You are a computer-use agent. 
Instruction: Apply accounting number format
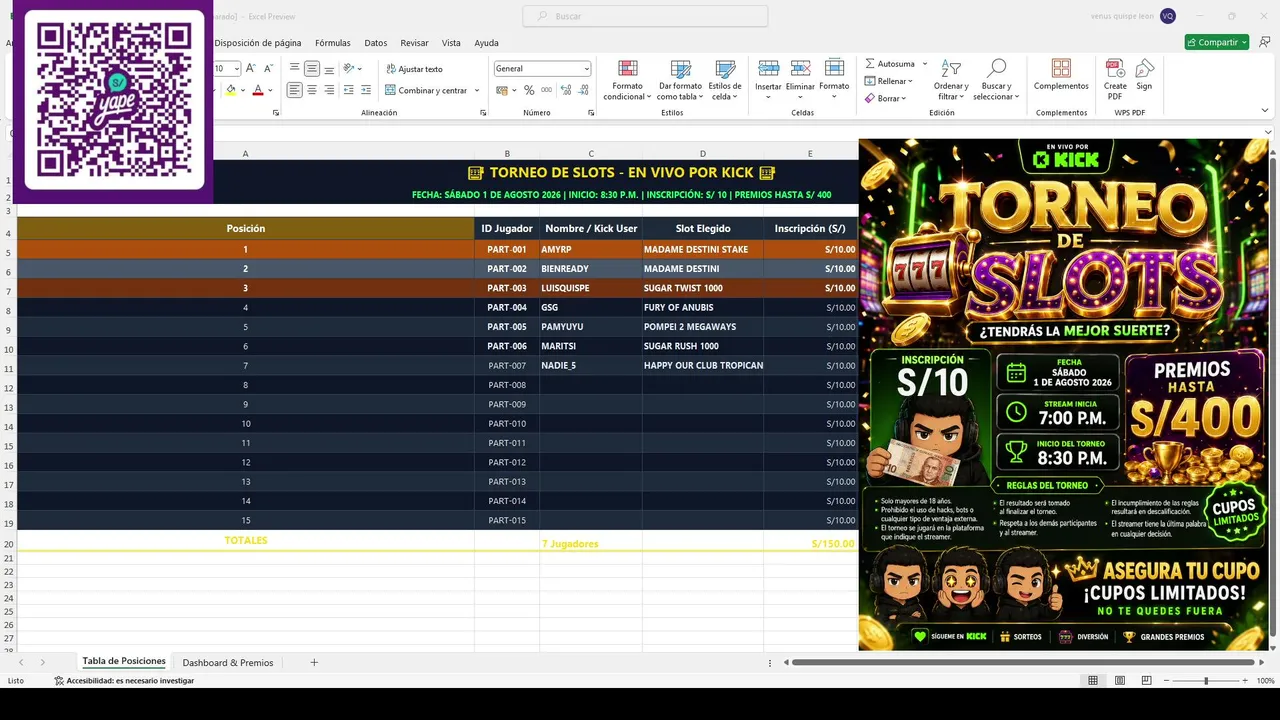[x=501, y=90]
